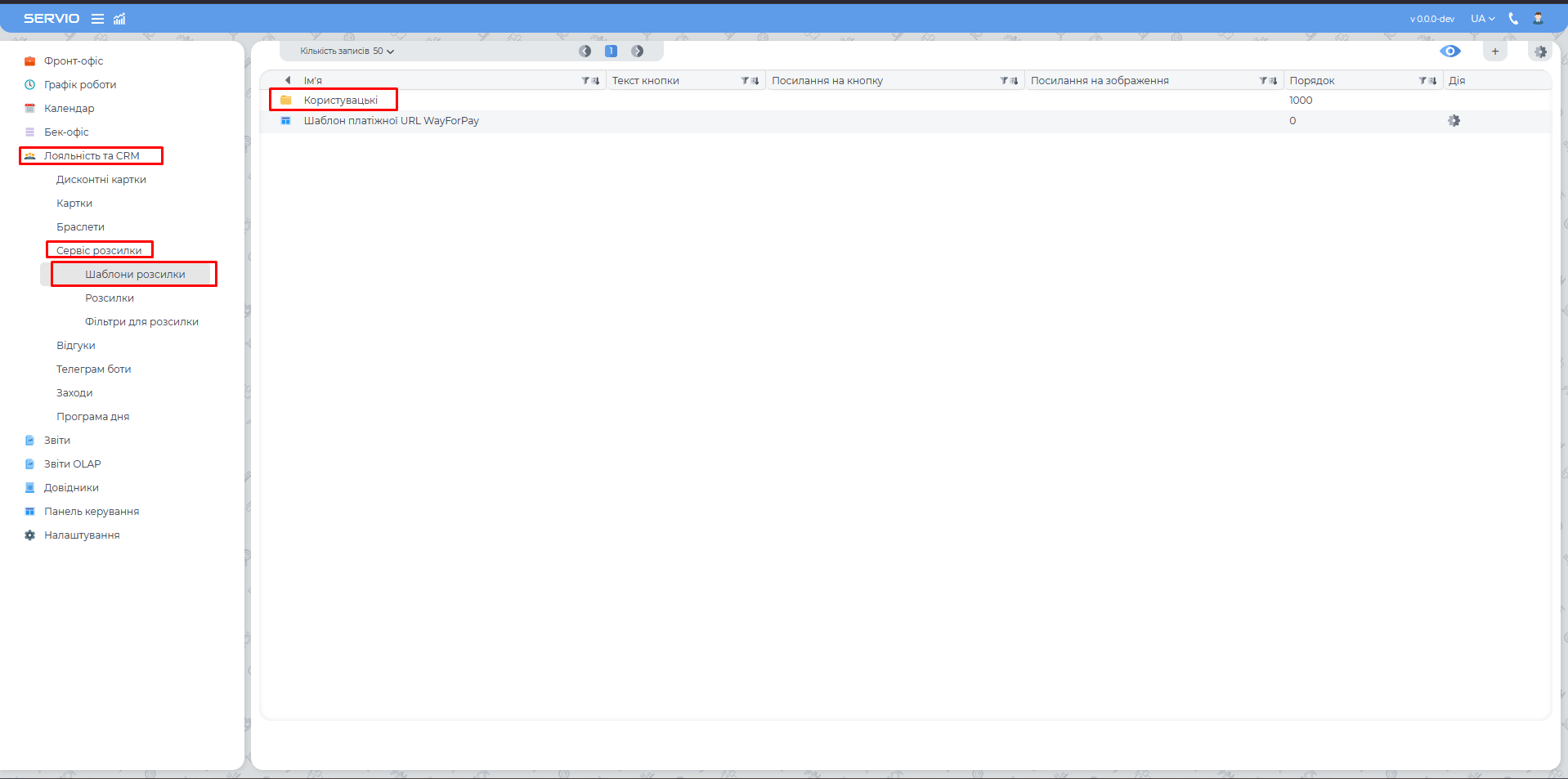Open Шаблон платіжної URL WayForPay entry

[391, 121]
